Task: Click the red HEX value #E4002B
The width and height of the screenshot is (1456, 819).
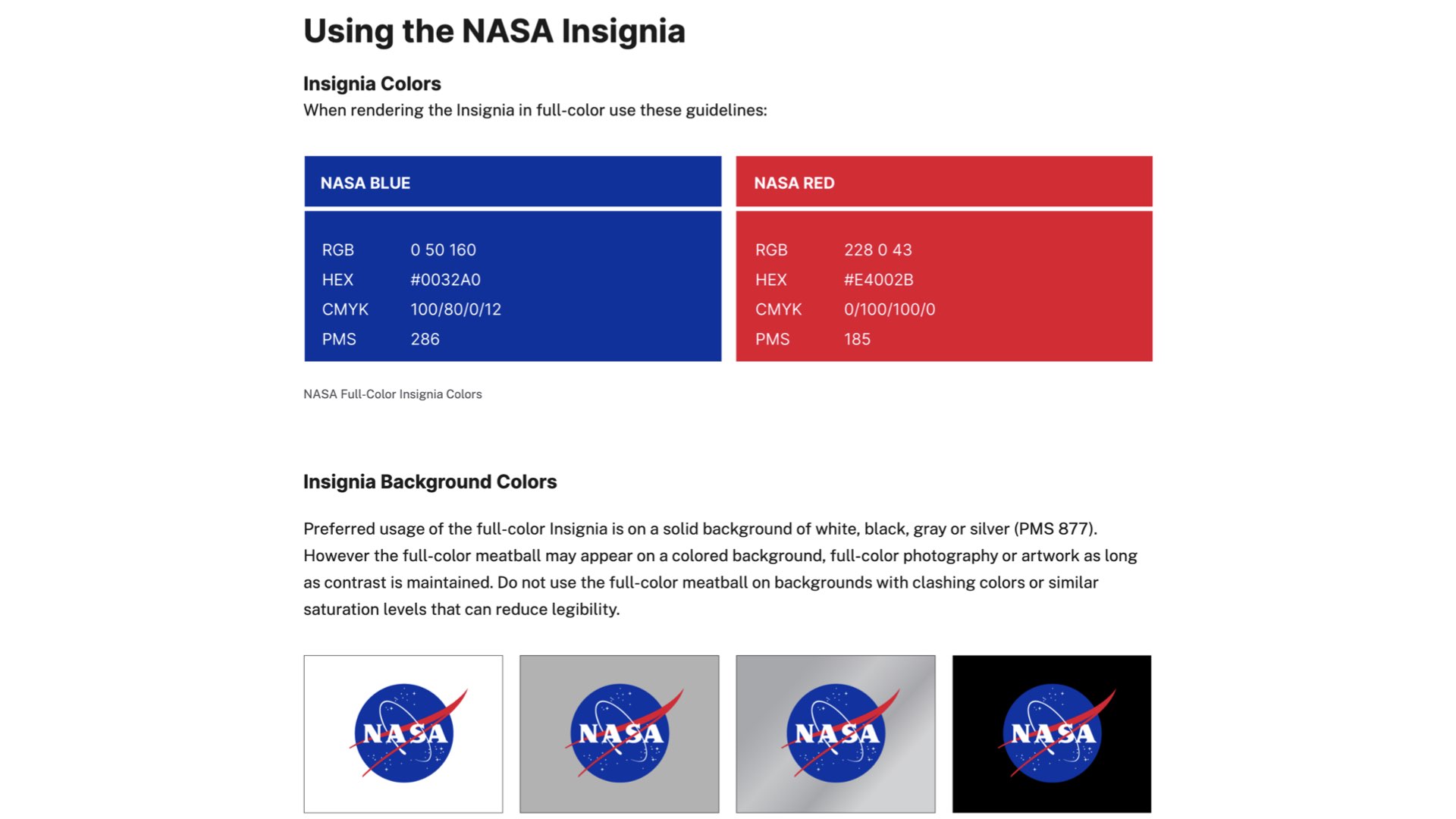Action: 878,280
